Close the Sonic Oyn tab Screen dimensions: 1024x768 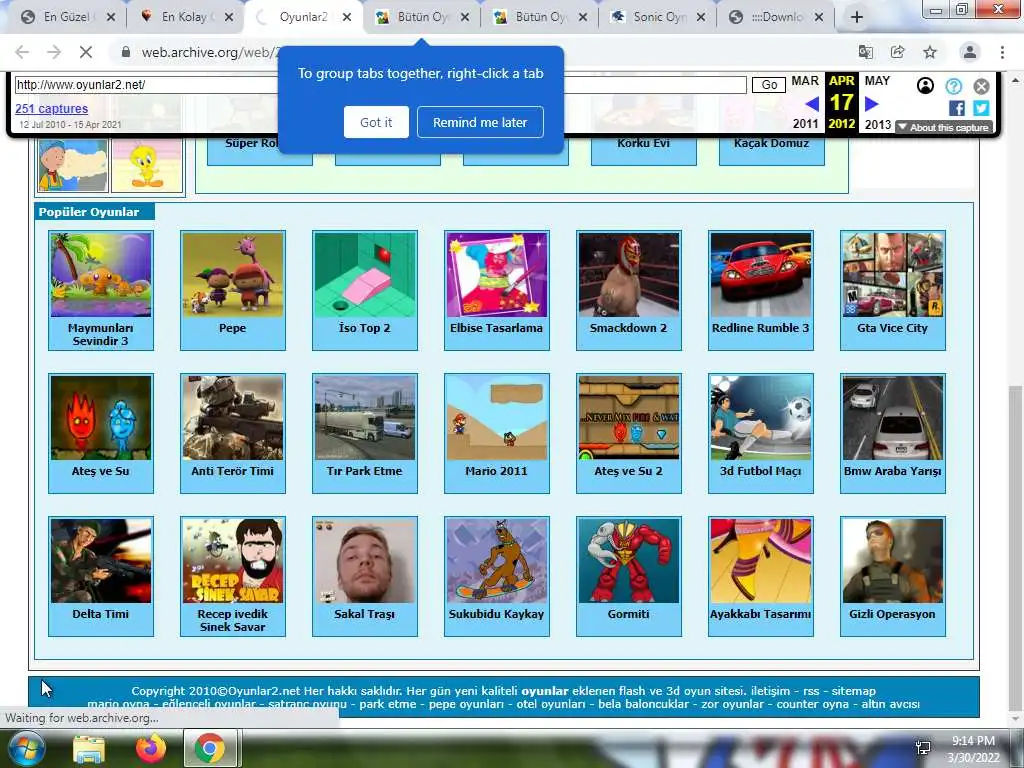point(701,18)
